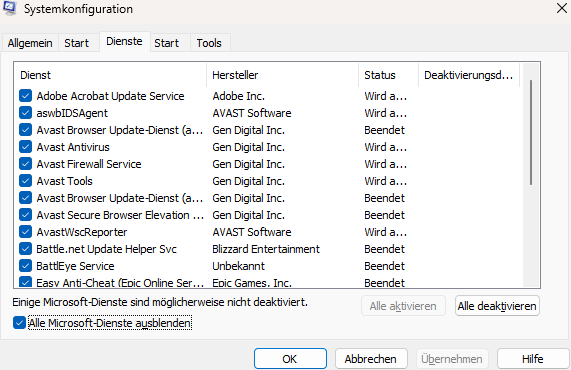Click Gen Digital Inc. in the Avast Antivirus row
This screenshot has height=370, width=571.
tap(248, 147)
